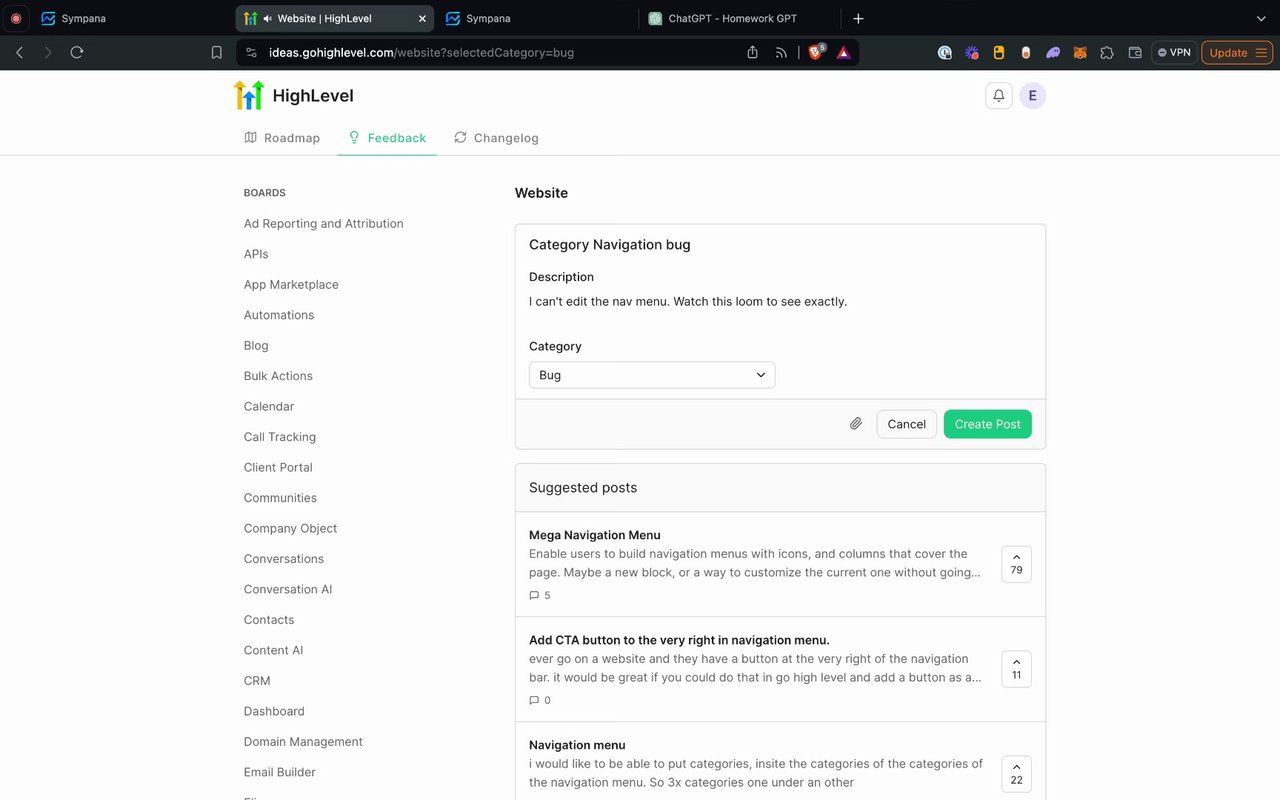
Task: Open the Content AI board
Action: pos(274,651)
